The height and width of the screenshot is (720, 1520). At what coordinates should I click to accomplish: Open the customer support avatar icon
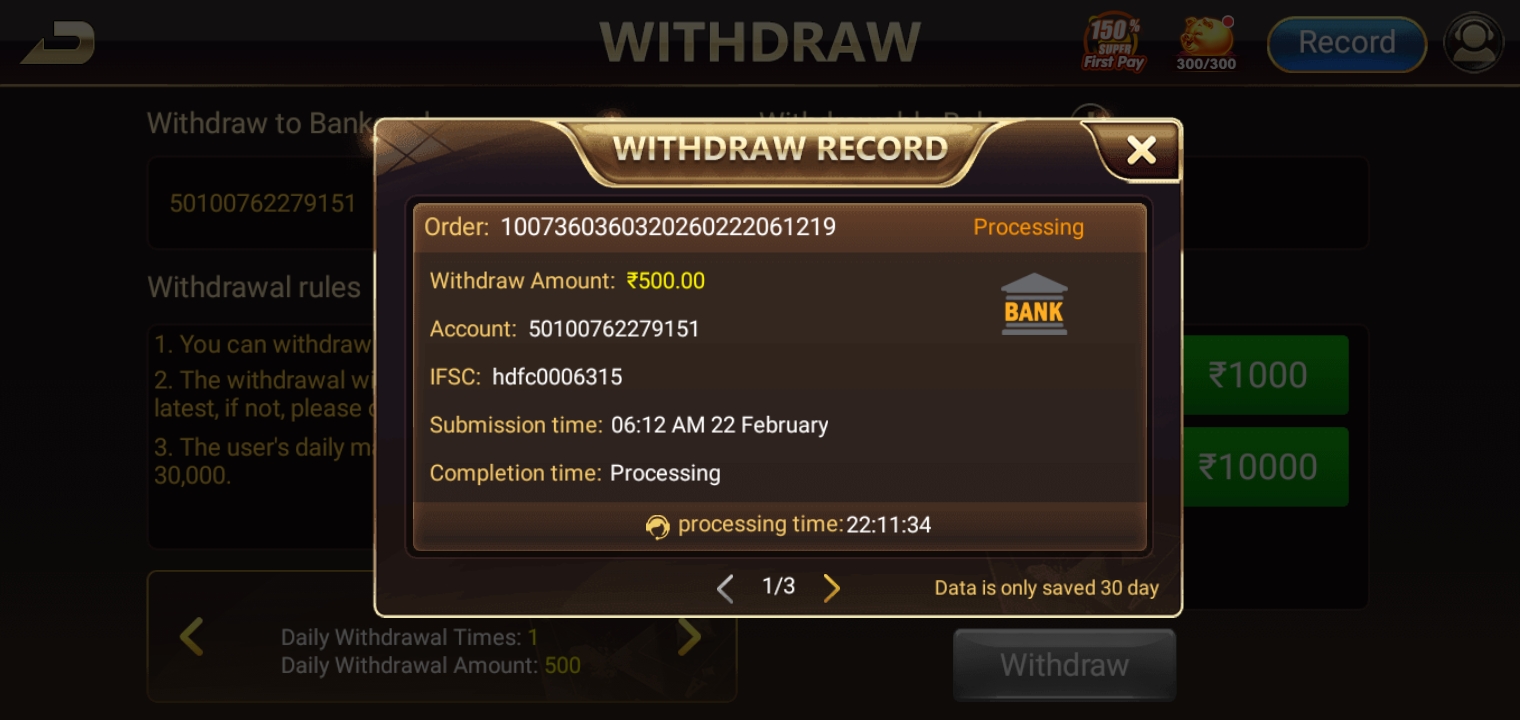[1473, 43]
